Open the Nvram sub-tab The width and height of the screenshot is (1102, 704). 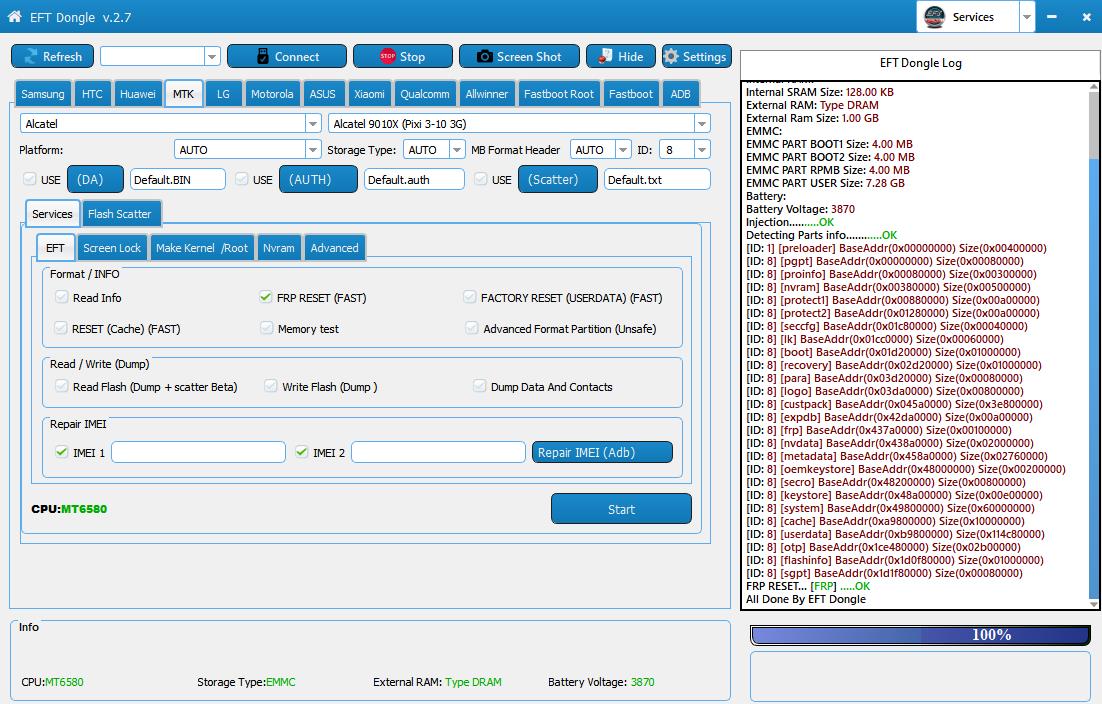pyautogui.click(x=278, y=247)
